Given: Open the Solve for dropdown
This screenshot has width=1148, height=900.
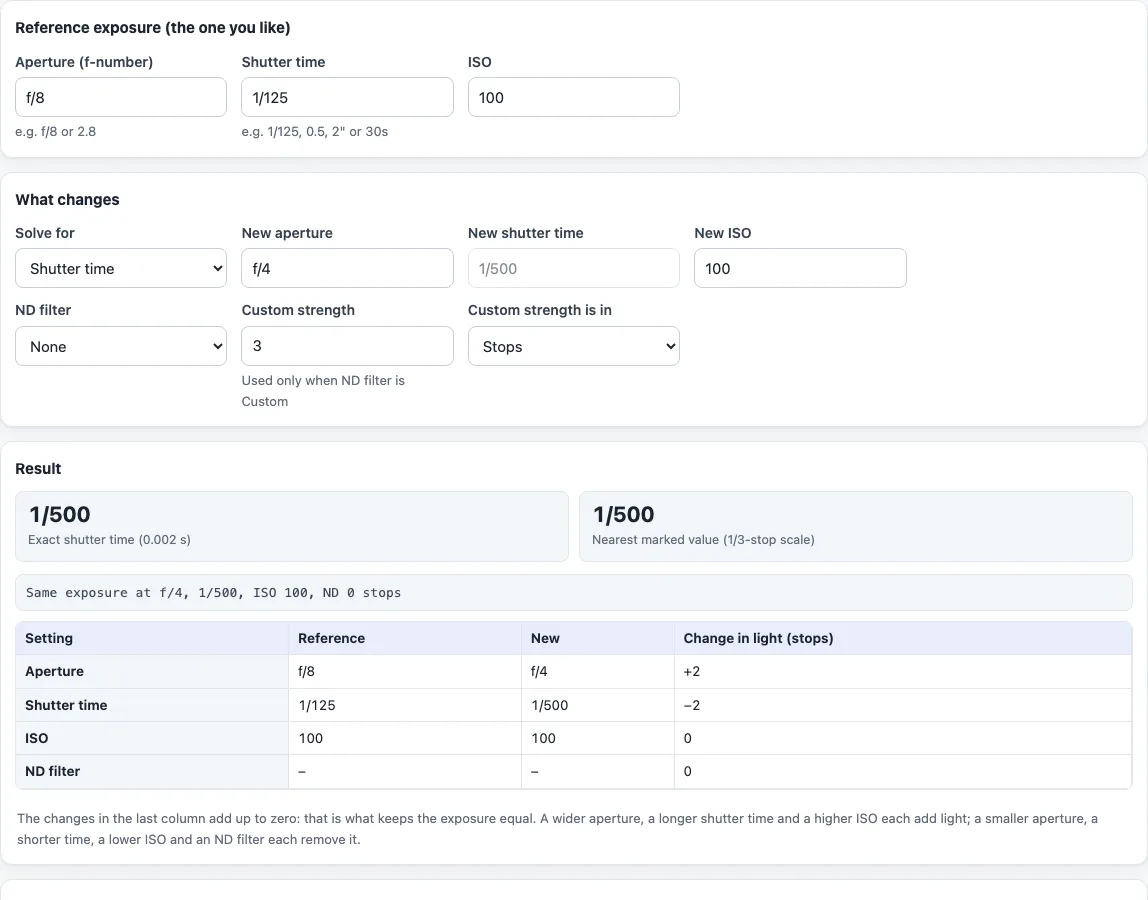Looking at the screenshot, I should (x=121, y=268).
